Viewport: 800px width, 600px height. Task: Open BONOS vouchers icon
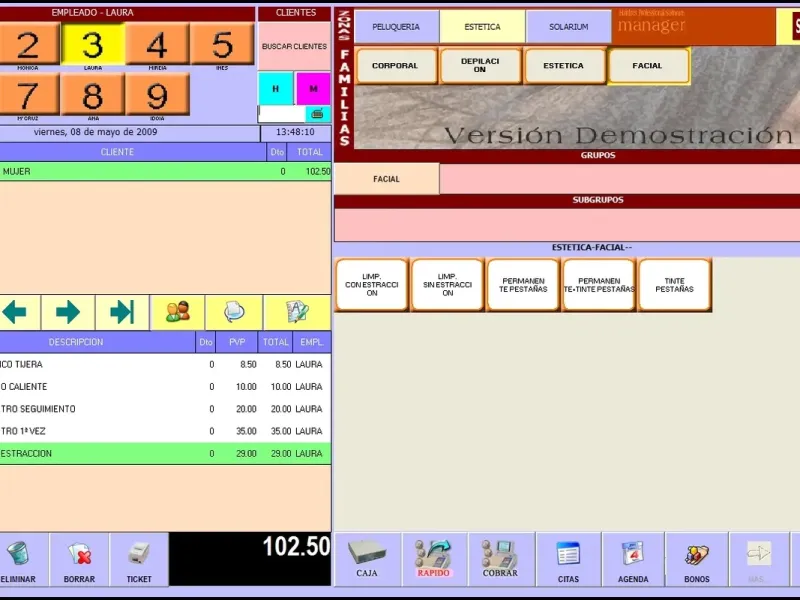coord(697,560)
